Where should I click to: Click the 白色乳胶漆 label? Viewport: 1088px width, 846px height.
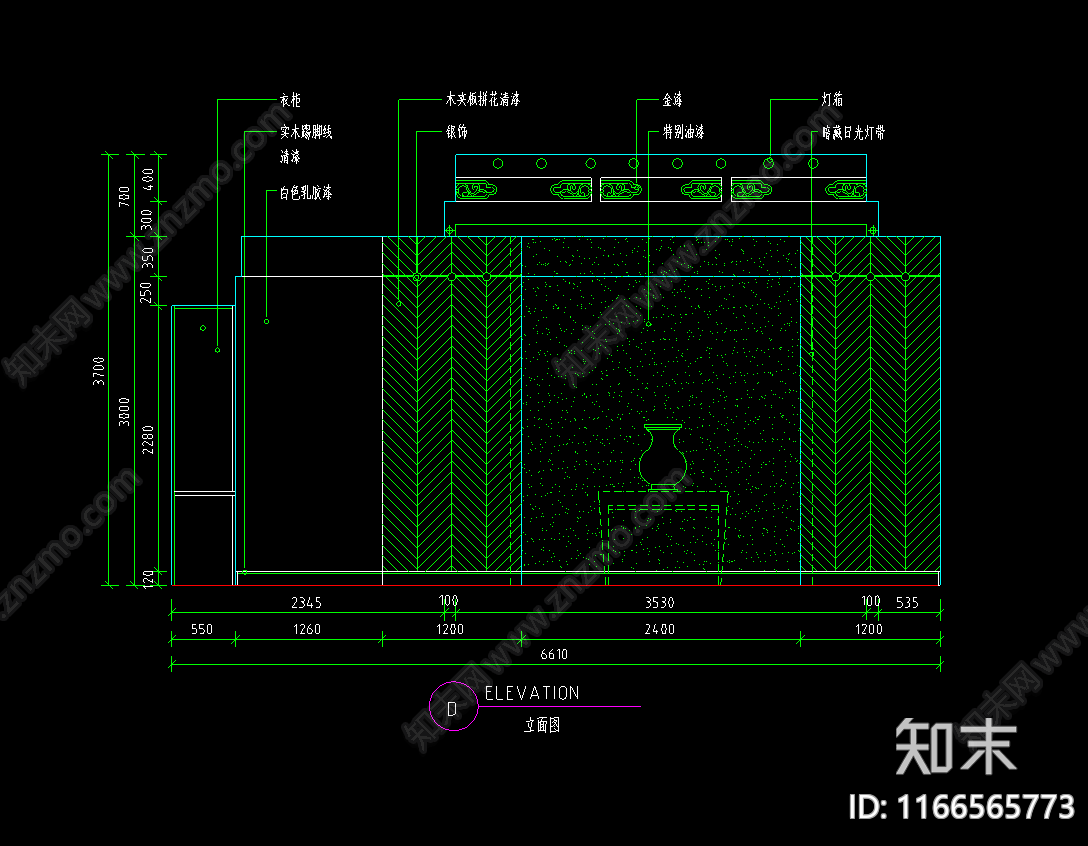(306, 193)
